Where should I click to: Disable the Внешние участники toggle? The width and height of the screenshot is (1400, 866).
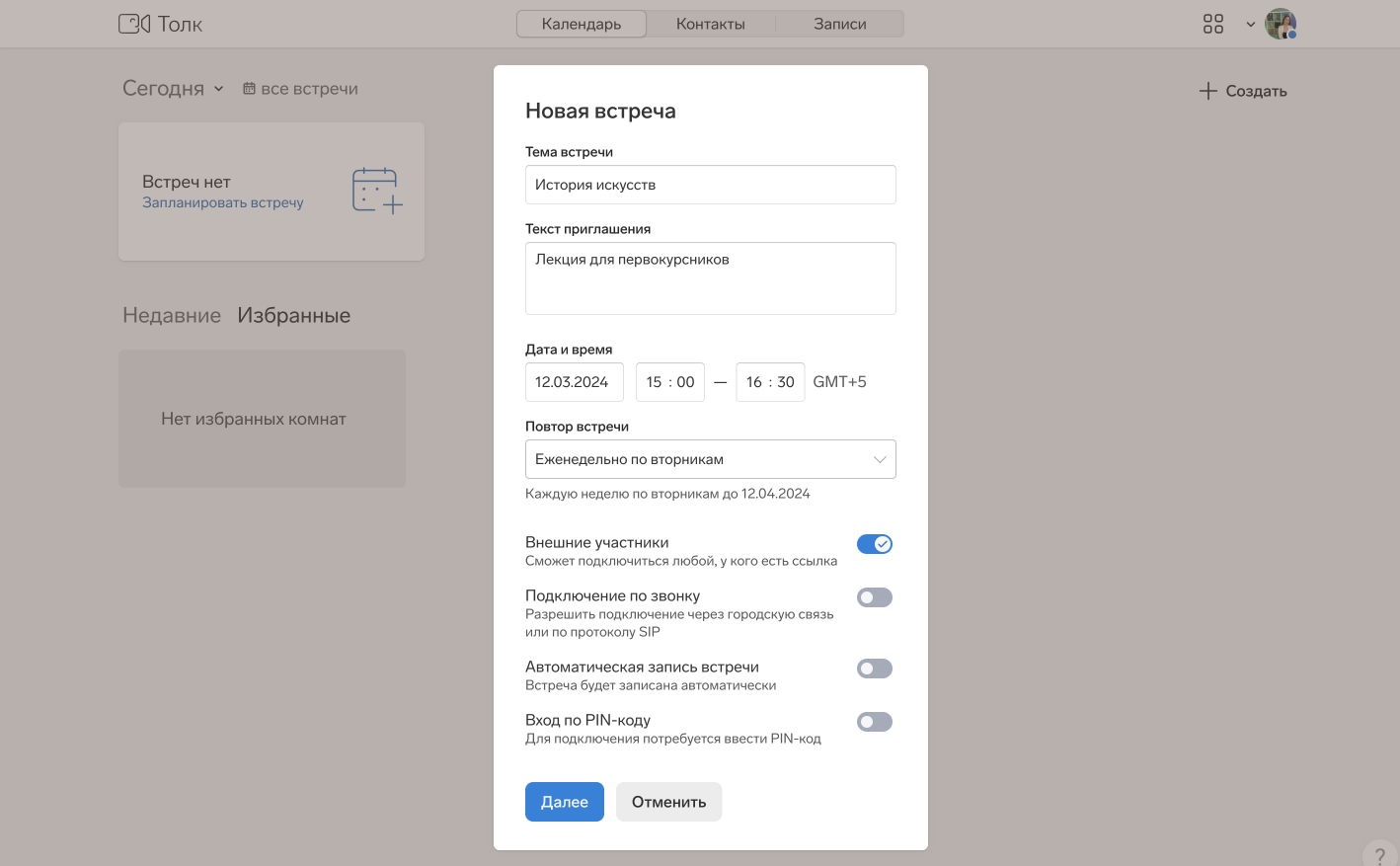pyautogui.click(x=874, y=544)
